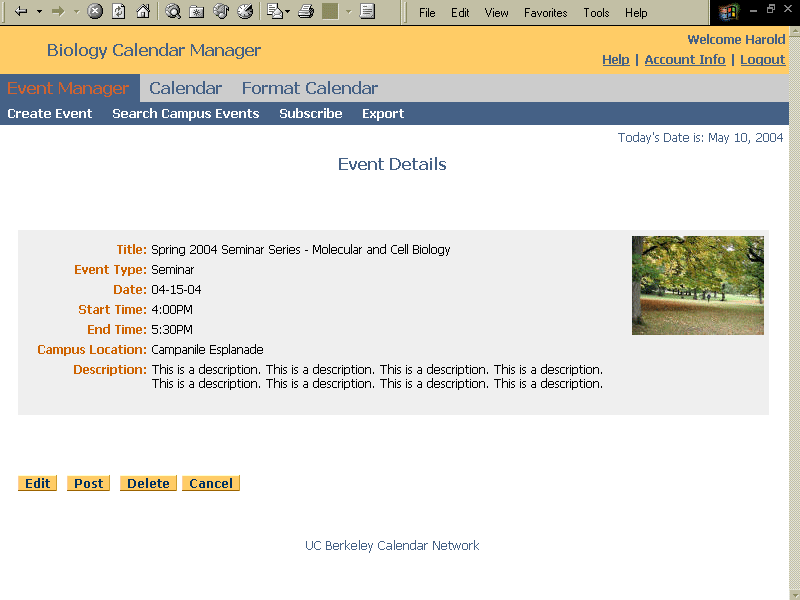Open the Favorites folder icon
Image resolution: width=800 pixels, height=600 pixels.
pyautogui.click(x=196, y=11)
